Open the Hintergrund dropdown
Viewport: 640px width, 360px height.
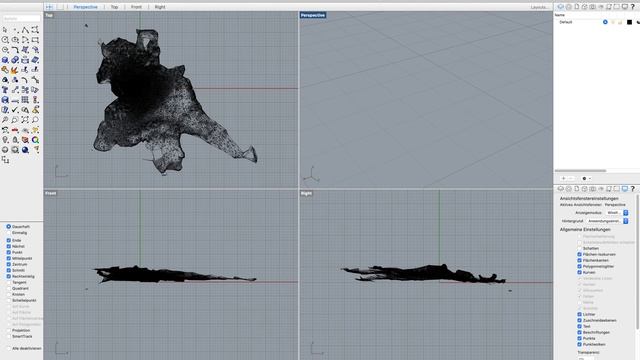(x=607, y=221)
